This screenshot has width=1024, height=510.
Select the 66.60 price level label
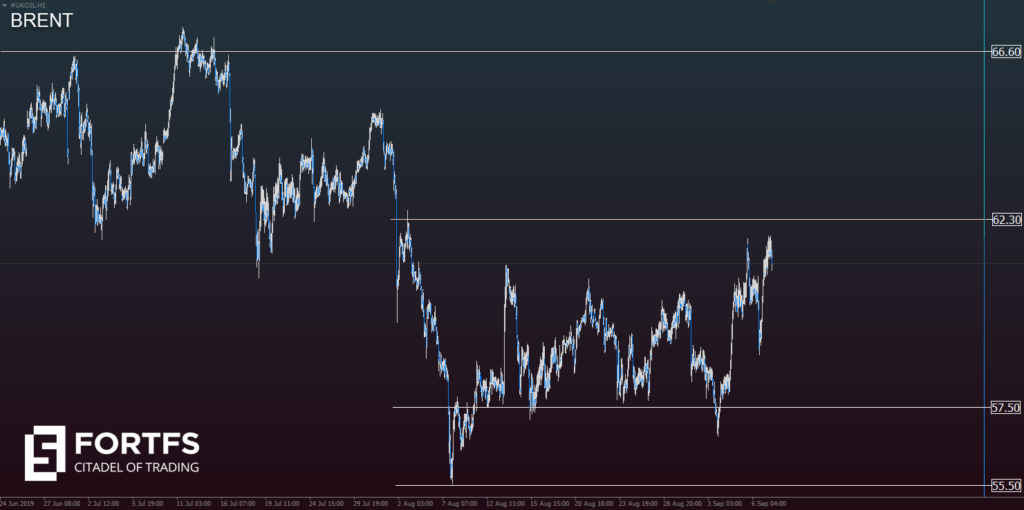click(x=1005, y=52)
